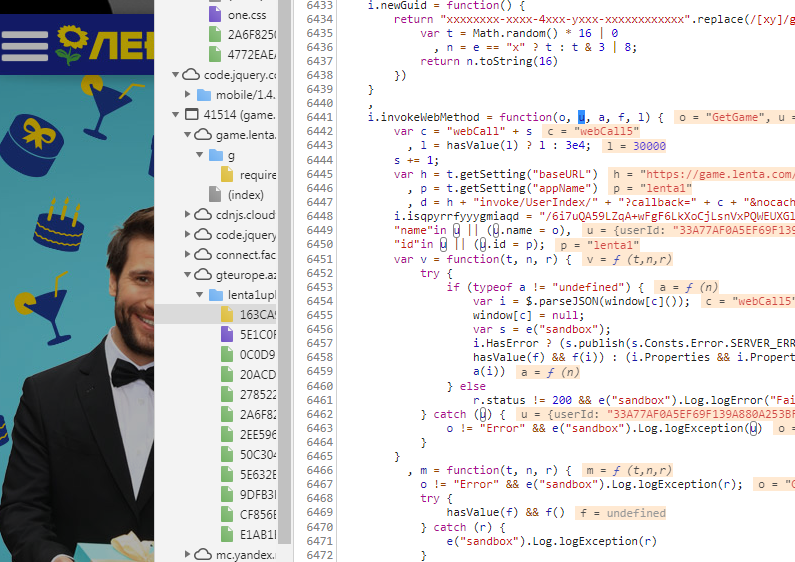Open the 4772EAE file in the tree
The height and width of the screenshot is (562, 795).
coord(251,54)
